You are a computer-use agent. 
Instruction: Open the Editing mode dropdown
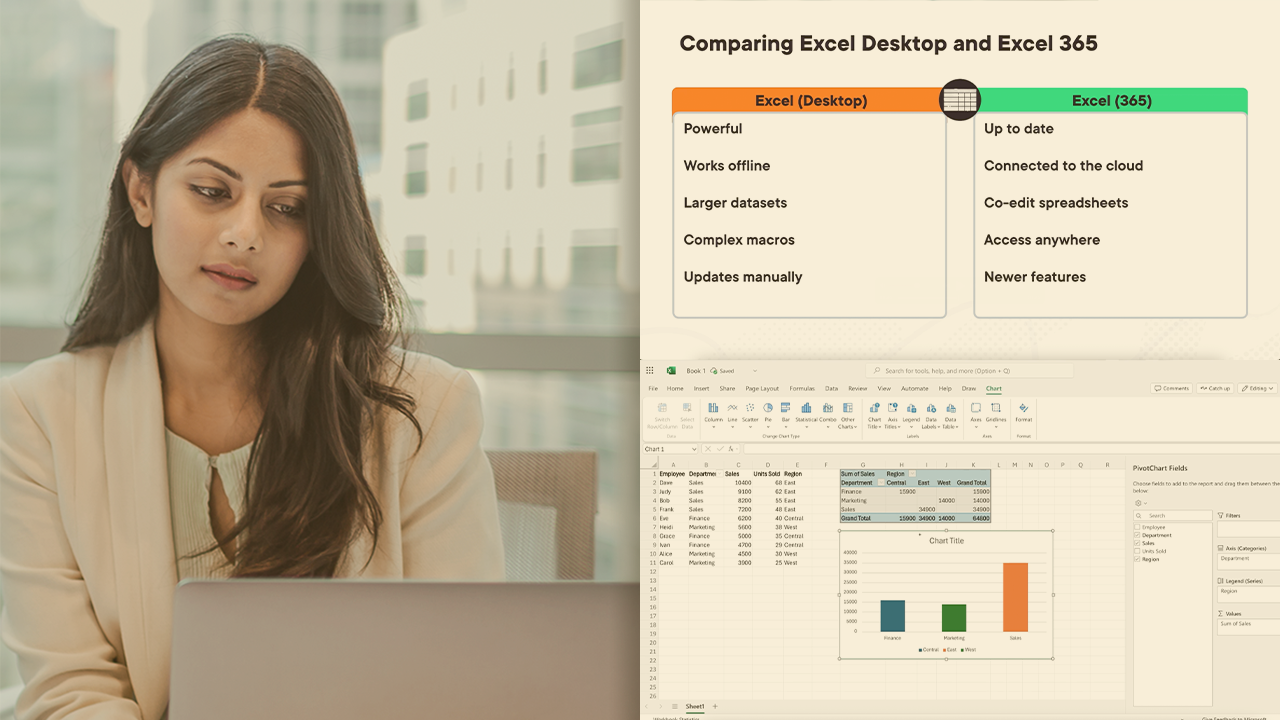(1257, 388)
